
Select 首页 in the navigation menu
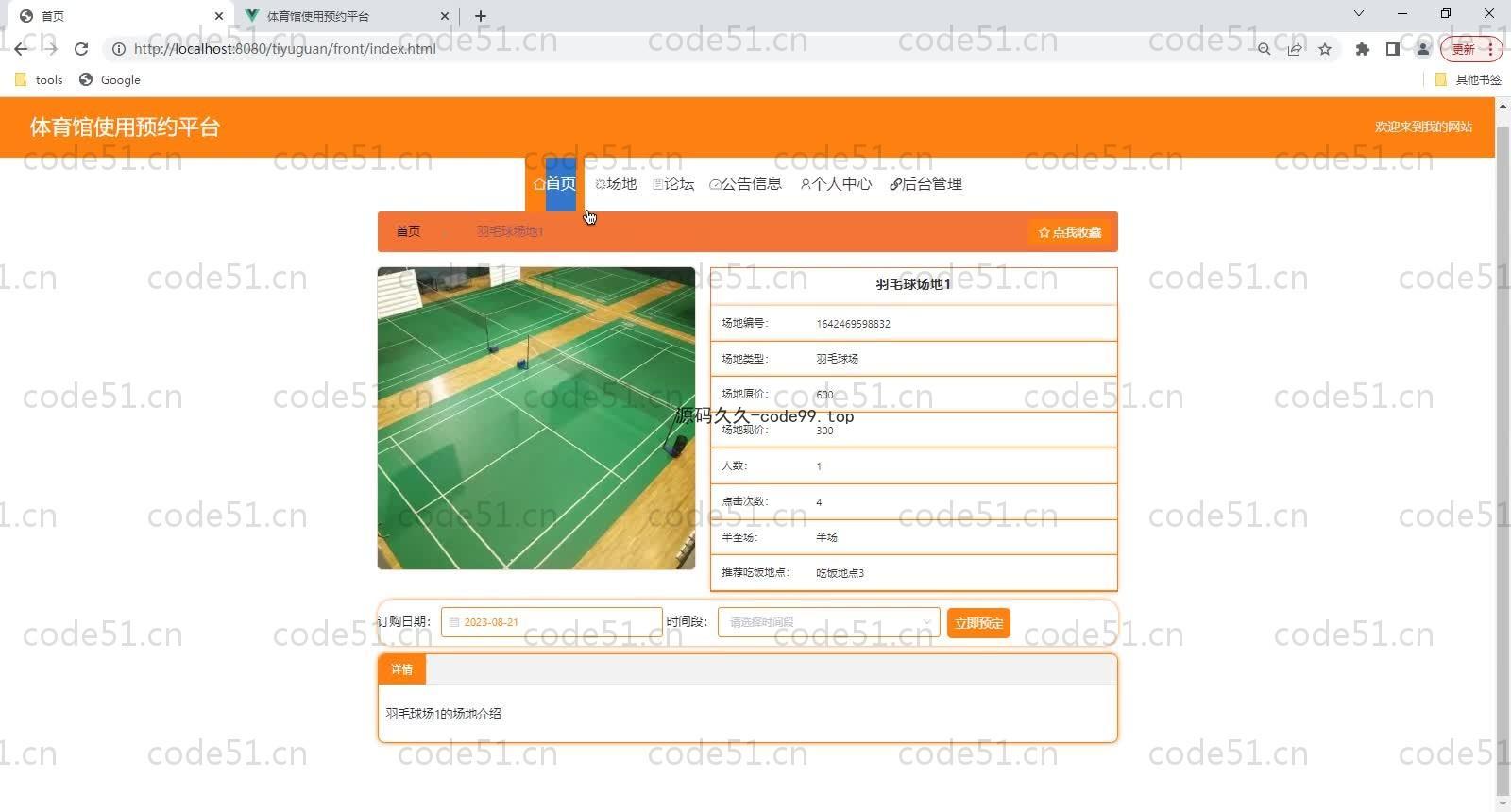click(554, 184)
